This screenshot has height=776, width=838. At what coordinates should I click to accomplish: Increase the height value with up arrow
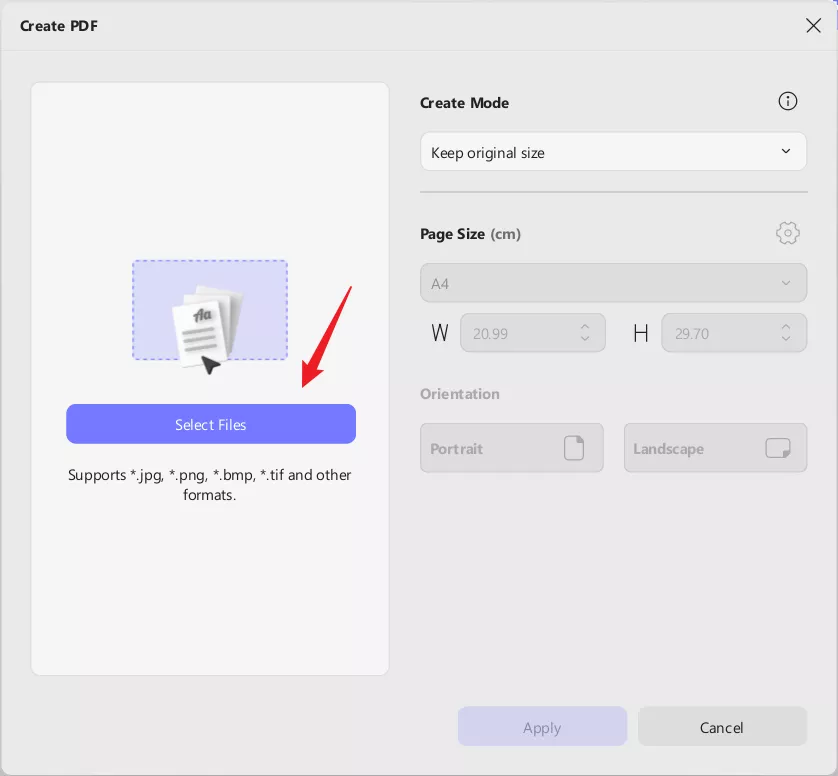point(786,326)
